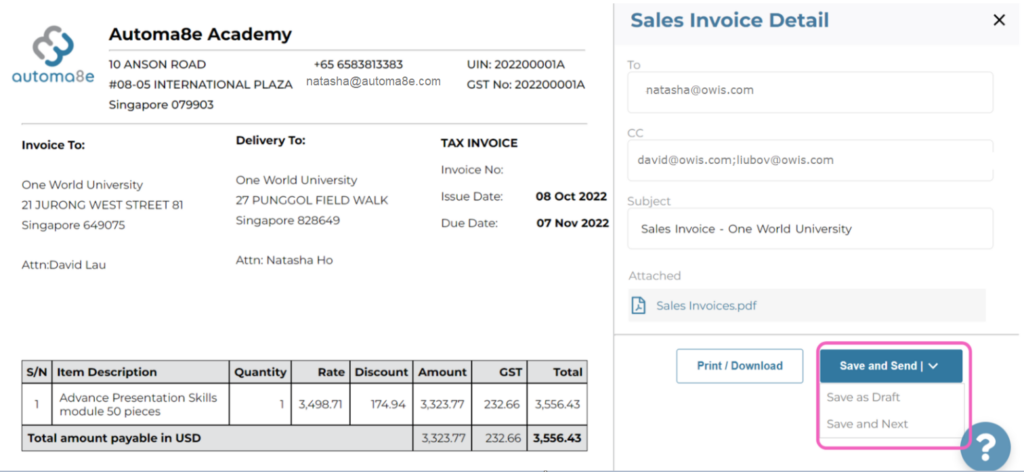Click the automa8e company logo
Screen dimensions: 1024x472
coord(53,55)
